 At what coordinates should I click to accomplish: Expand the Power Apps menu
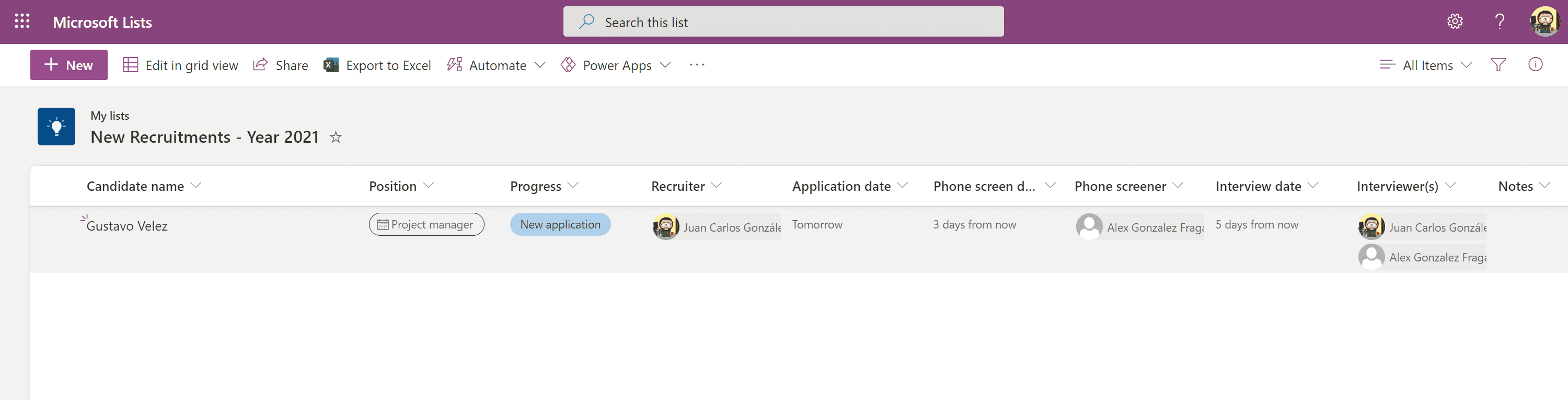(x=615, y=64)
